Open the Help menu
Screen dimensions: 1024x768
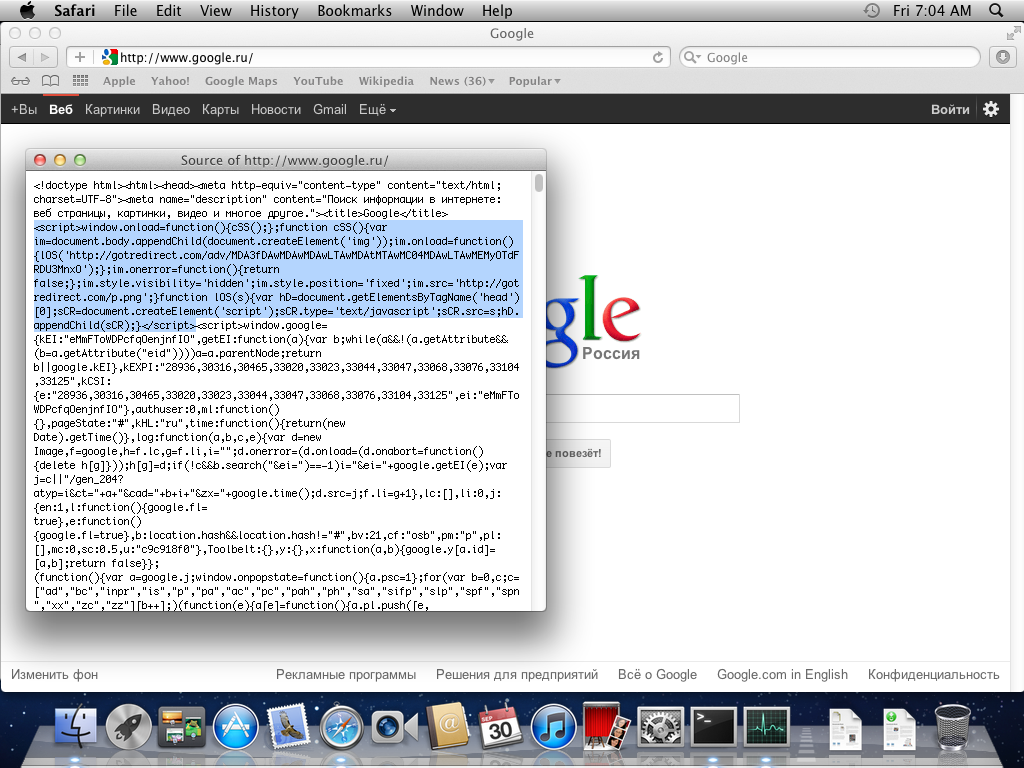pyautogui.click(x=497, y=10)
